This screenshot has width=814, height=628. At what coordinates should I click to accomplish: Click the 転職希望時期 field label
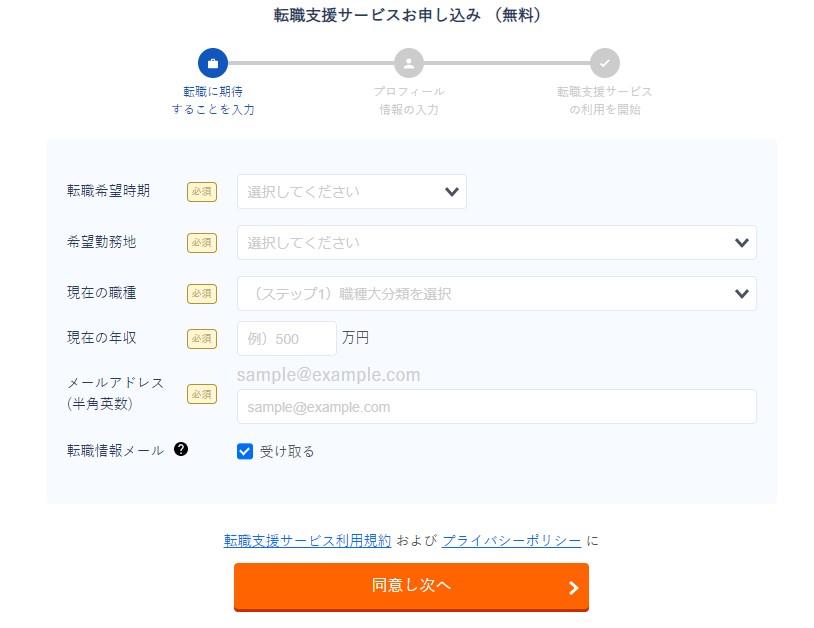click(x=108, y=190)
